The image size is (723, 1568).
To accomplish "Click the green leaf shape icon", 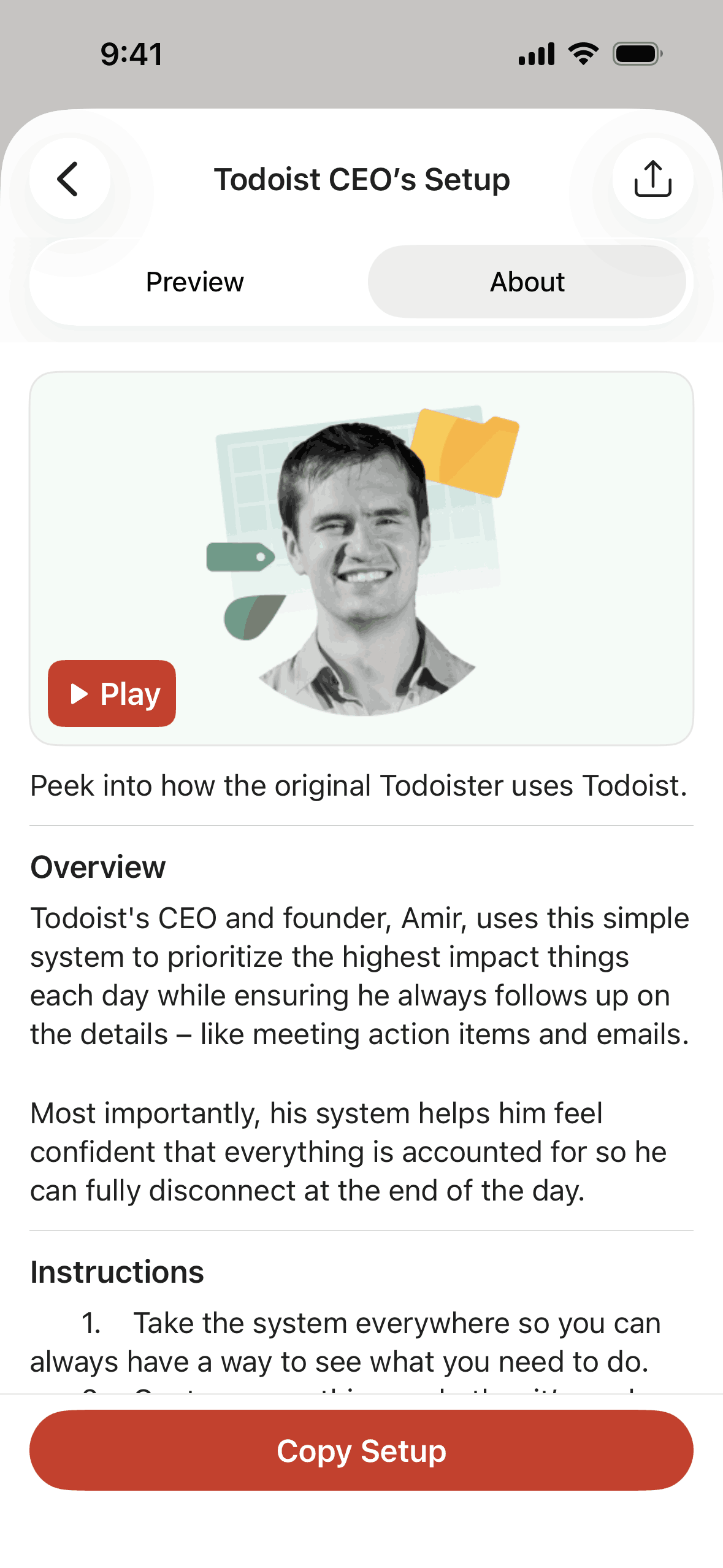I will coord(251,617).
